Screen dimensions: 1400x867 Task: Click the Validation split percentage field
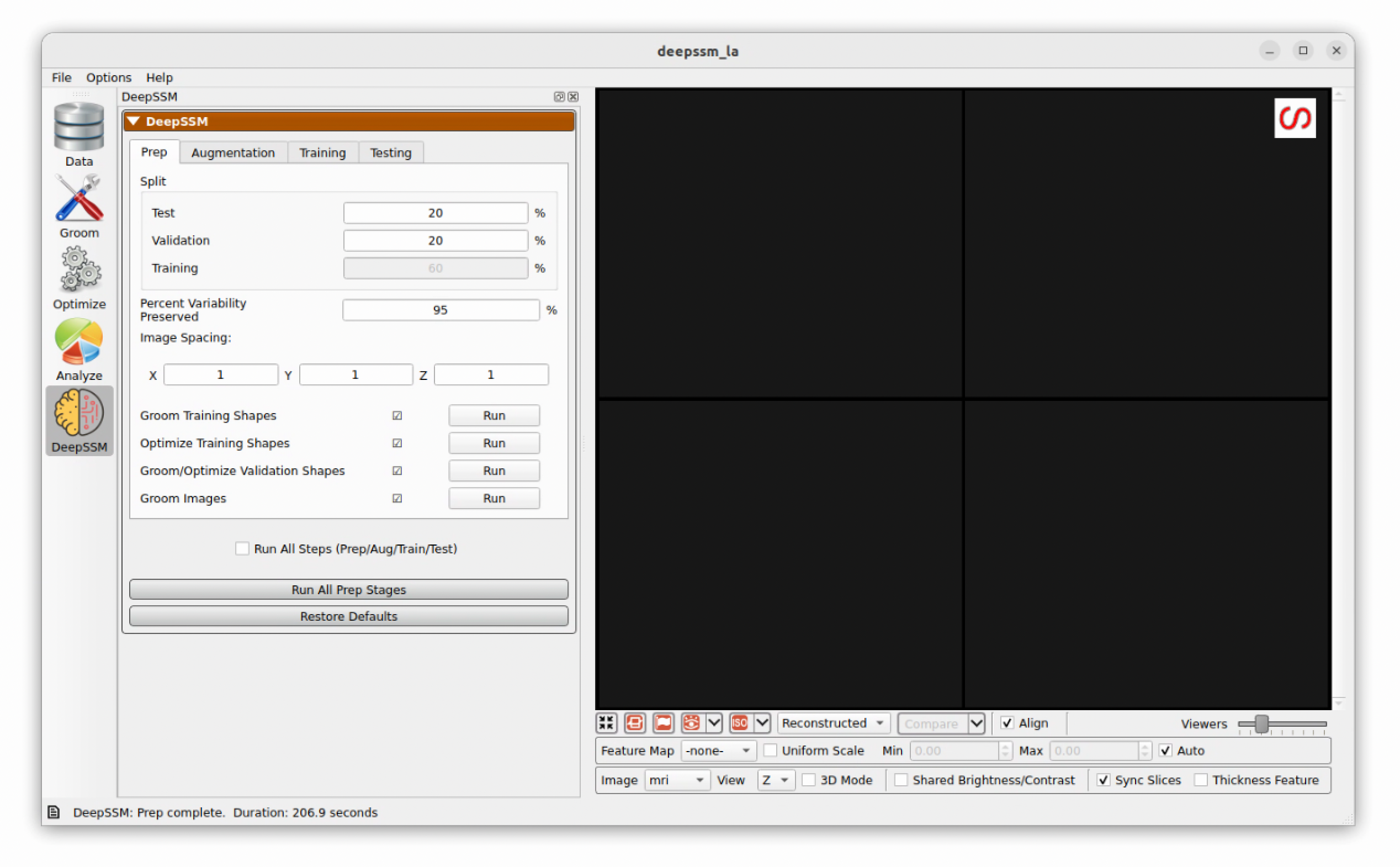pos(436,241)
